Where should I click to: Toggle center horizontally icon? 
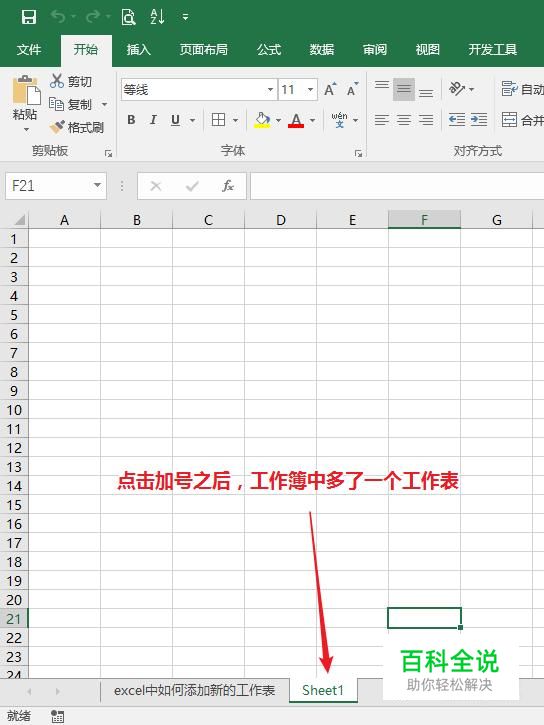click(404, 120)
